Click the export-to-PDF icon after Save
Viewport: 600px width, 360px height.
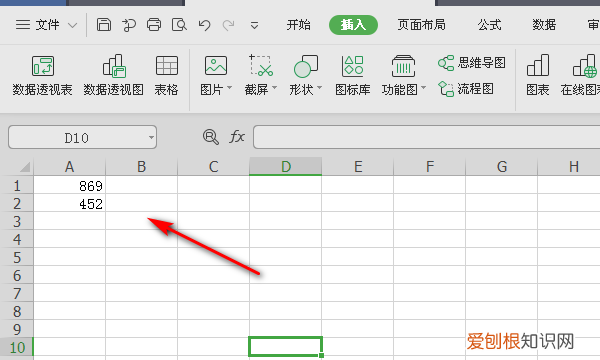pos(129,25)
